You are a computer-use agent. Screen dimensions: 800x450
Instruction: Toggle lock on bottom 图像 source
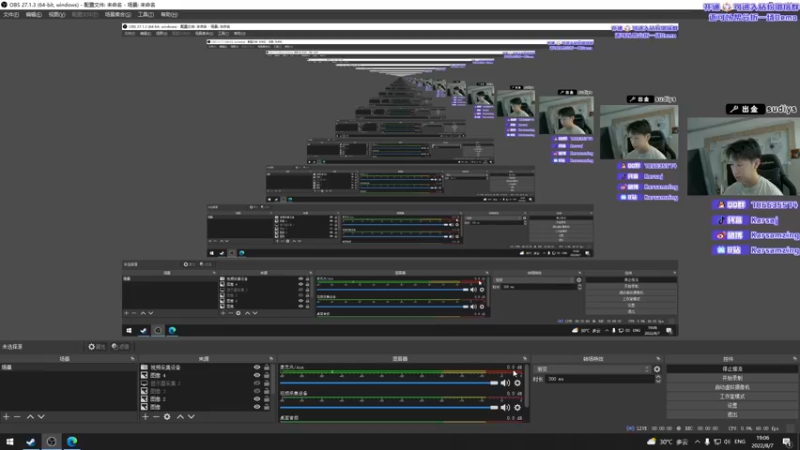[x=266, y=407]
